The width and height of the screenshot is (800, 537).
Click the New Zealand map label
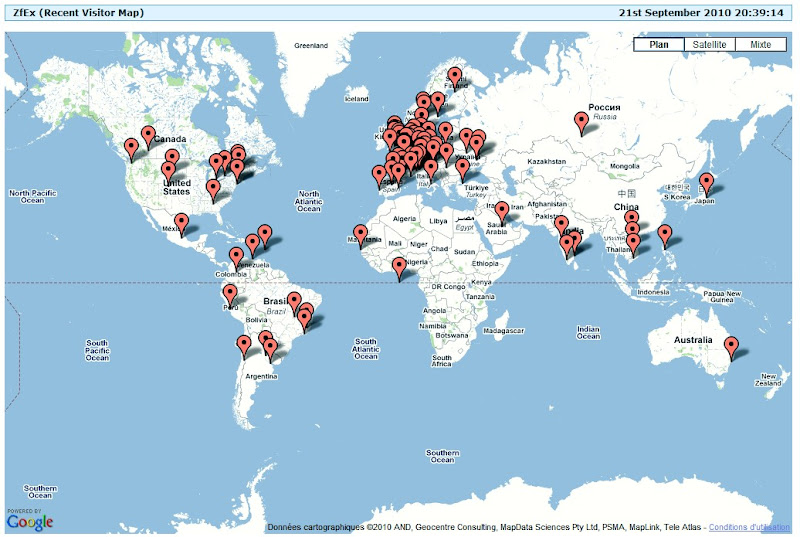pos(768,379)
